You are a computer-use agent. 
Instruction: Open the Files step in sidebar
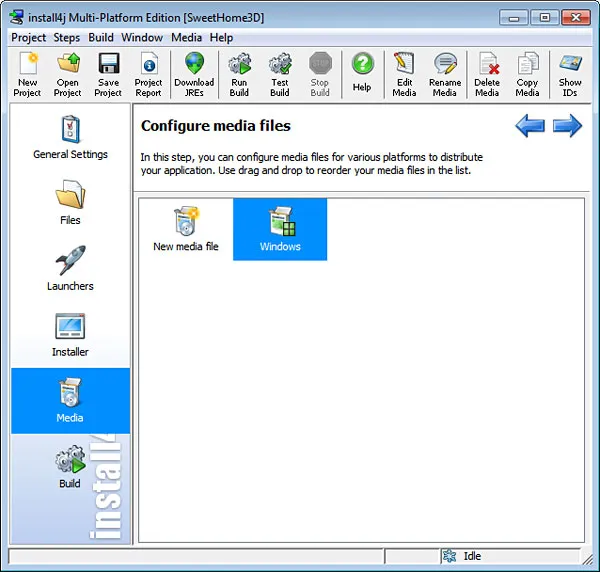70,204
